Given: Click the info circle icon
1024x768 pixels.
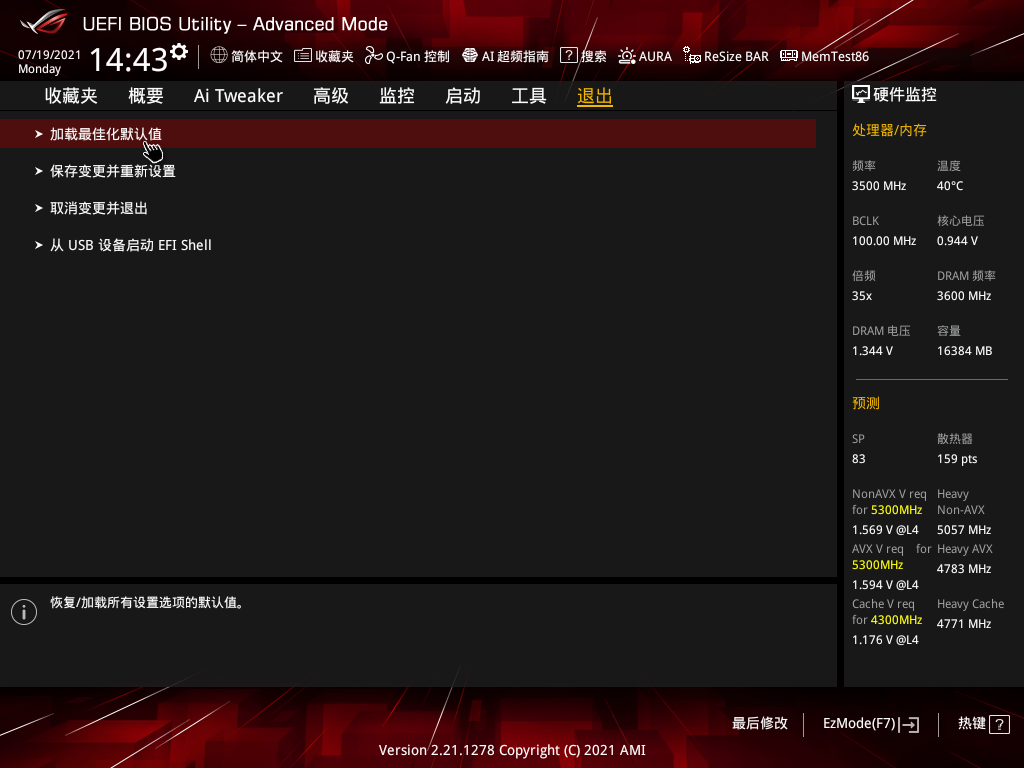Looking at the screenshot, I should [24, 612].
